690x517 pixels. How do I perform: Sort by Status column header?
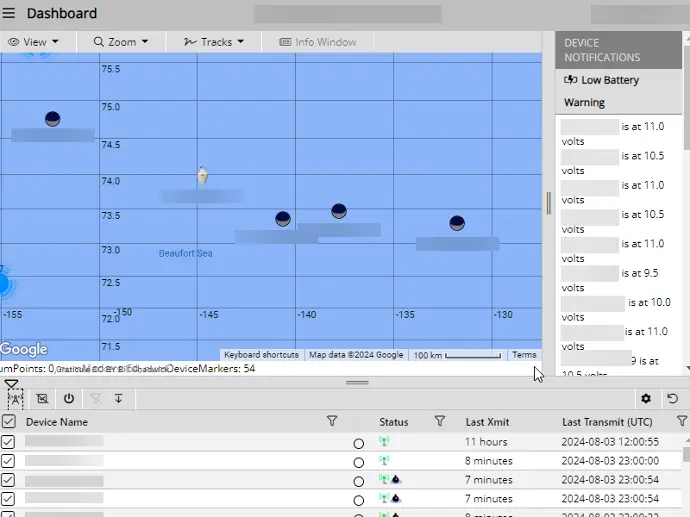click(x=393, y=422)
